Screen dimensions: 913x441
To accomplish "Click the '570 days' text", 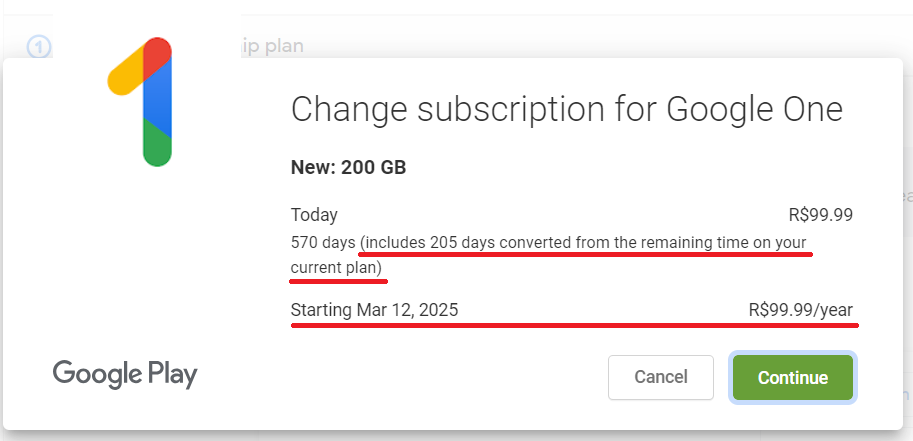I will 323,243.
